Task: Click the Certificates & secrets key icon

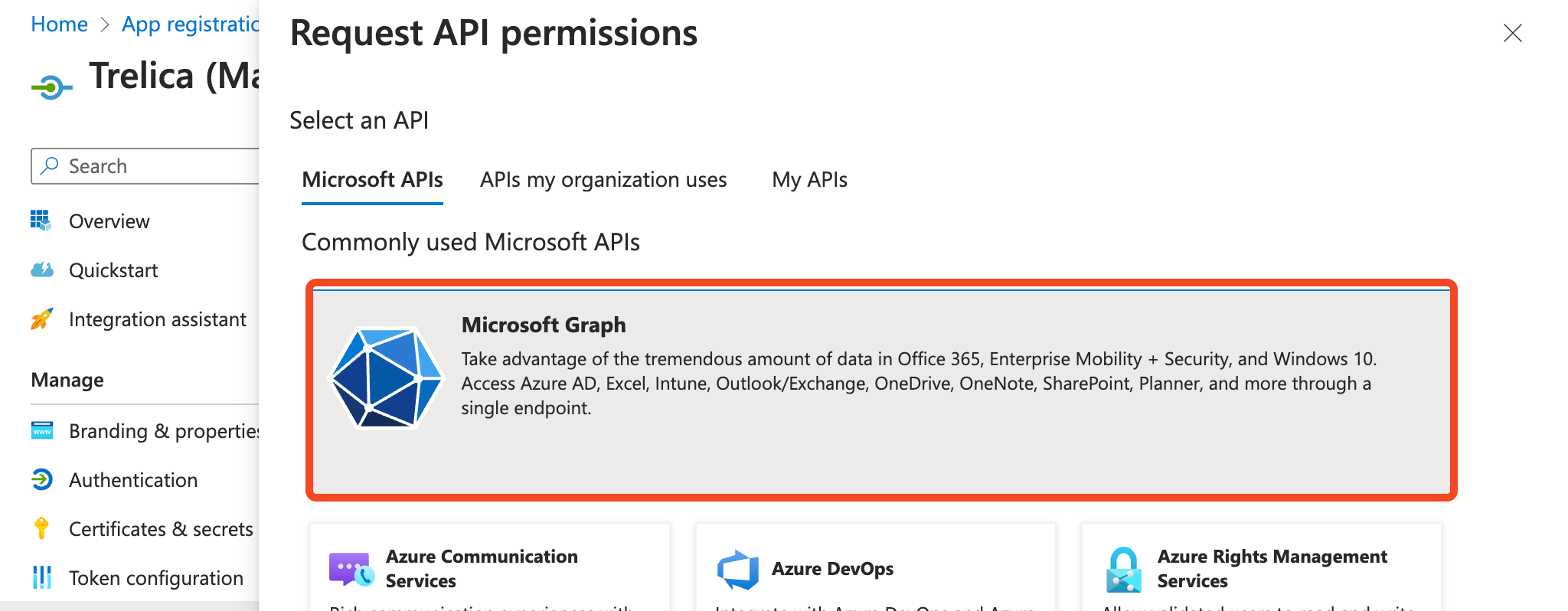Action: click(x=41, y=528)
